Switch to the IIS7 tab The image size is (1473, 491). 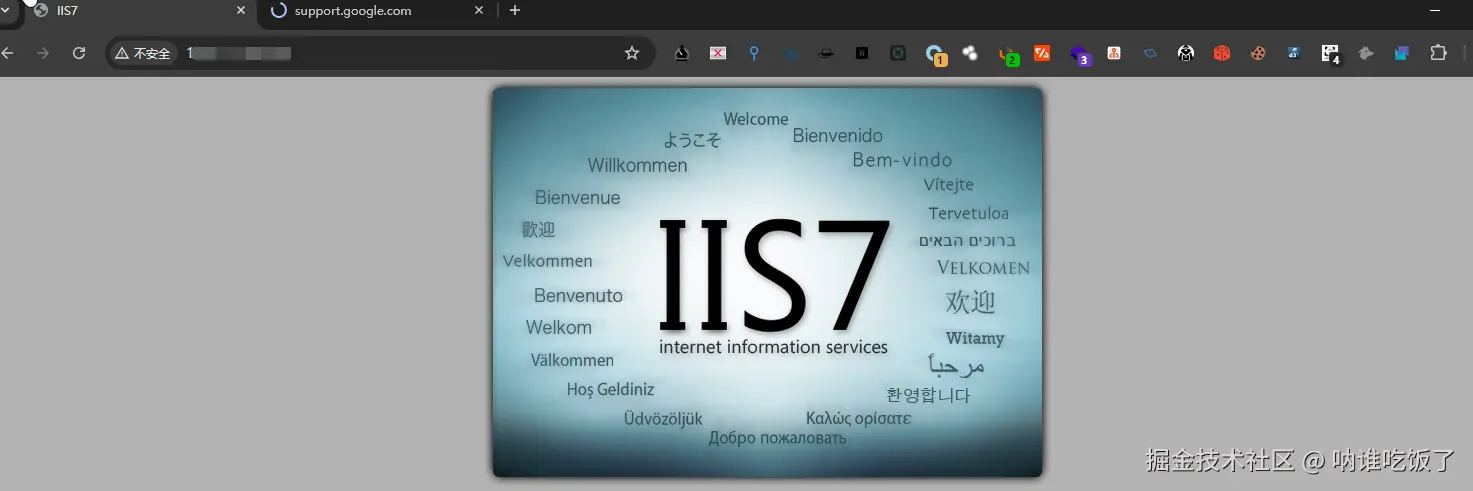(x=140, y=11)
